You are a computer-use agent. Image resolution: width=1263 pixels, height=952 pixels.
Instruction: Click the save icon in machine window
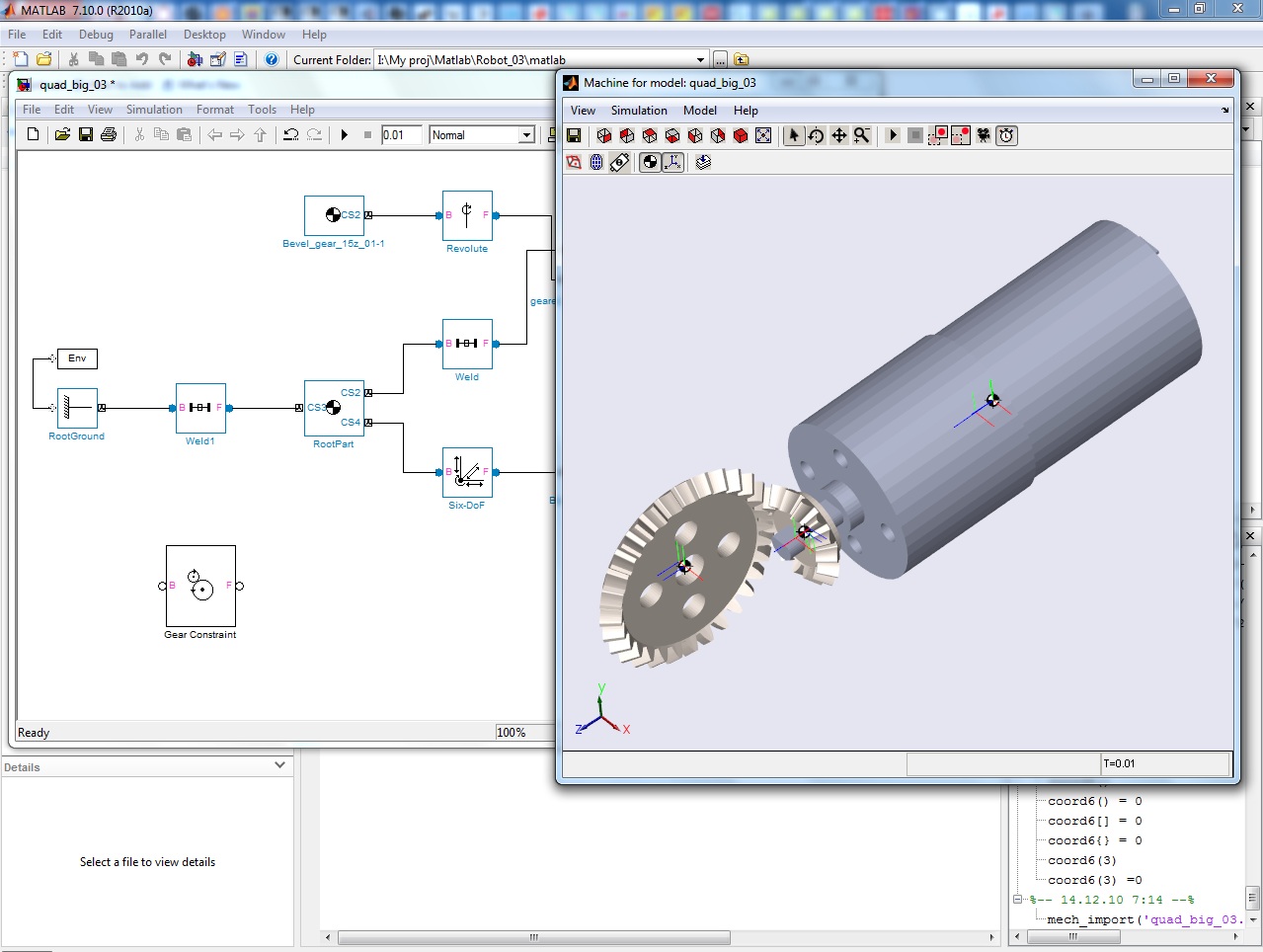tap(574, 135)
